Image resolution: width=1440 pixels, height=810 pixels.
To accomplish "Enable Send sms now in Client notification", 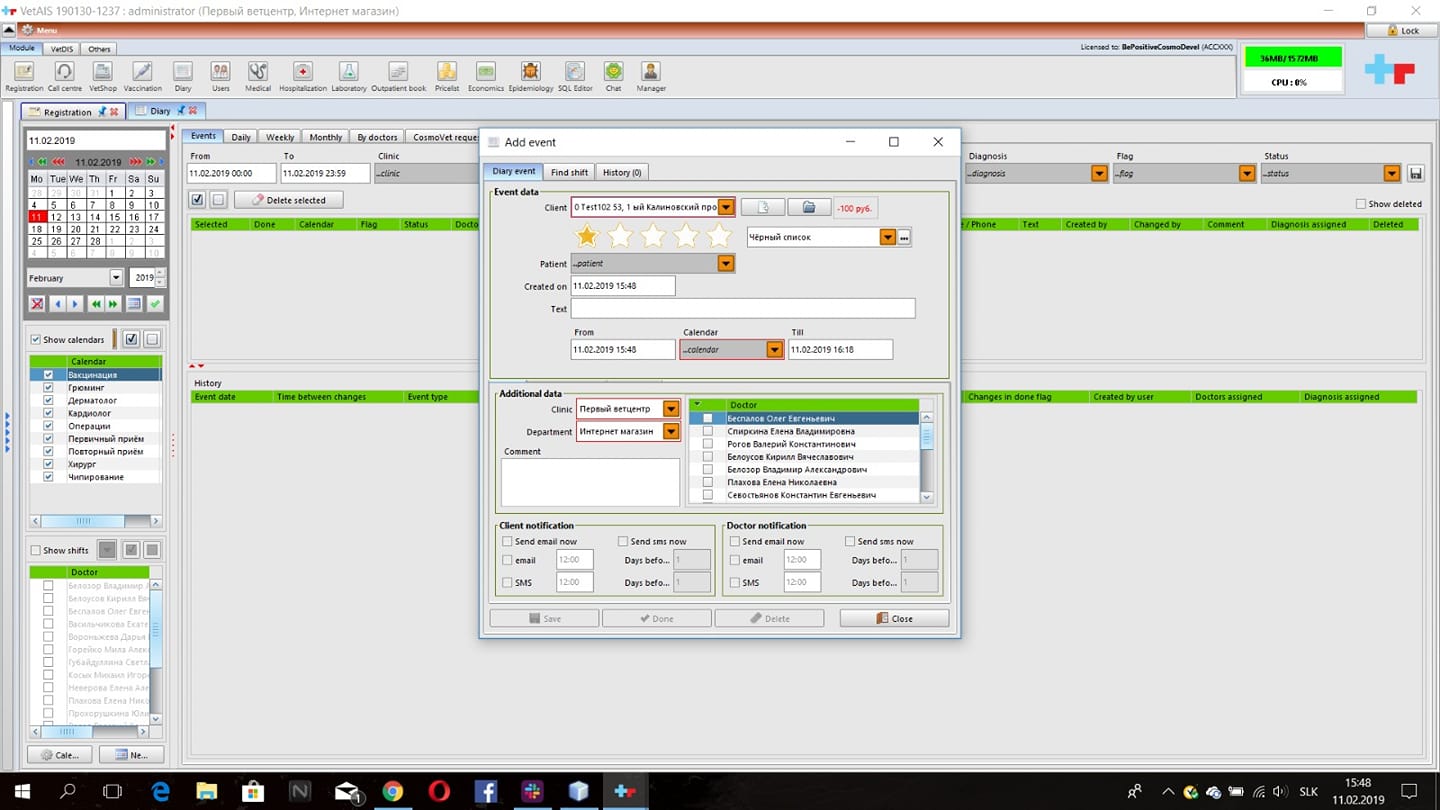I will (623, 541).
